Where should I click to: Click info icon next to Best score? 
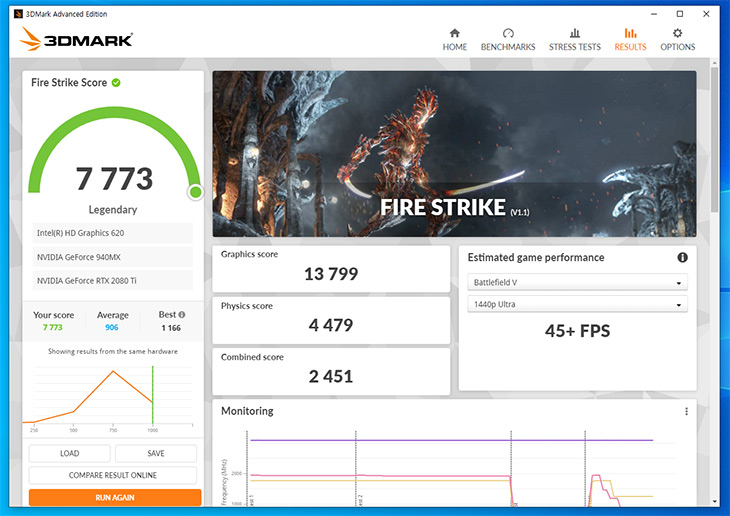tap(182, 314)
